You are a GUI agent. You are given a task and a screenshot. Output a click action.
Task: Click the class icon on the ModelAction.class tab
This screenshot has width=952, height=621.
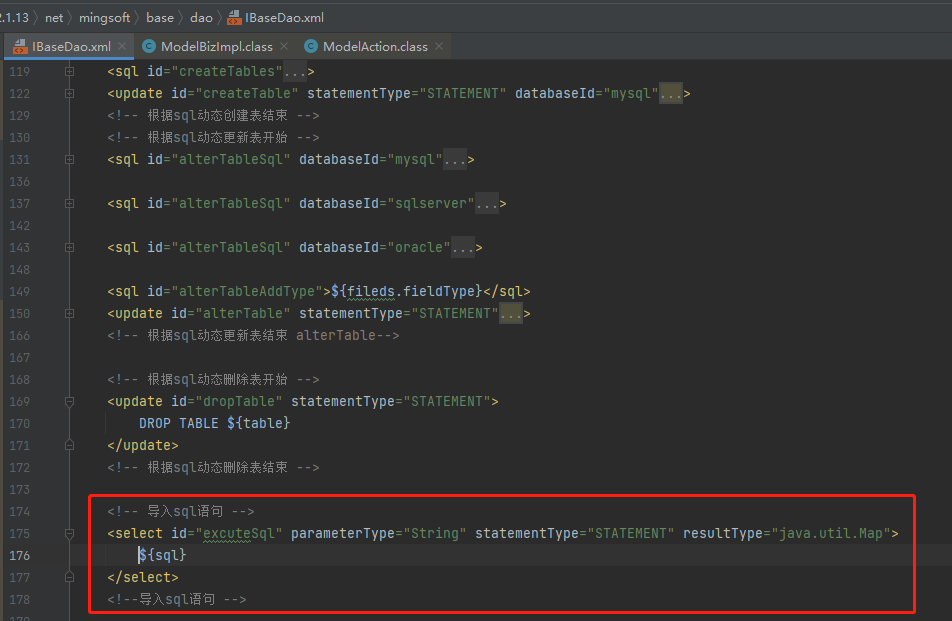point(311,47)
